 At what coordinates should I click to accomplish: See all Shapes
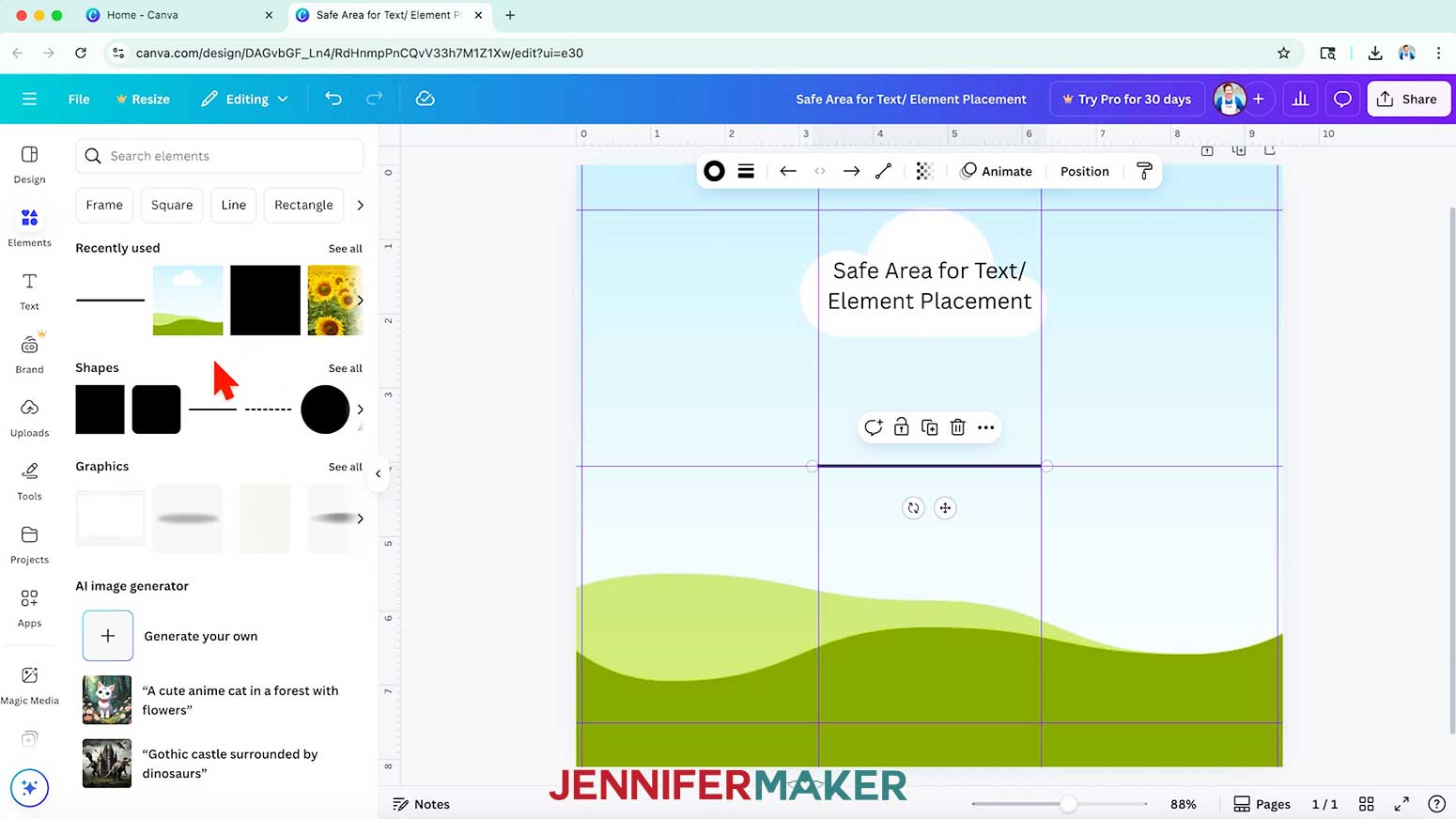point(345,368)
